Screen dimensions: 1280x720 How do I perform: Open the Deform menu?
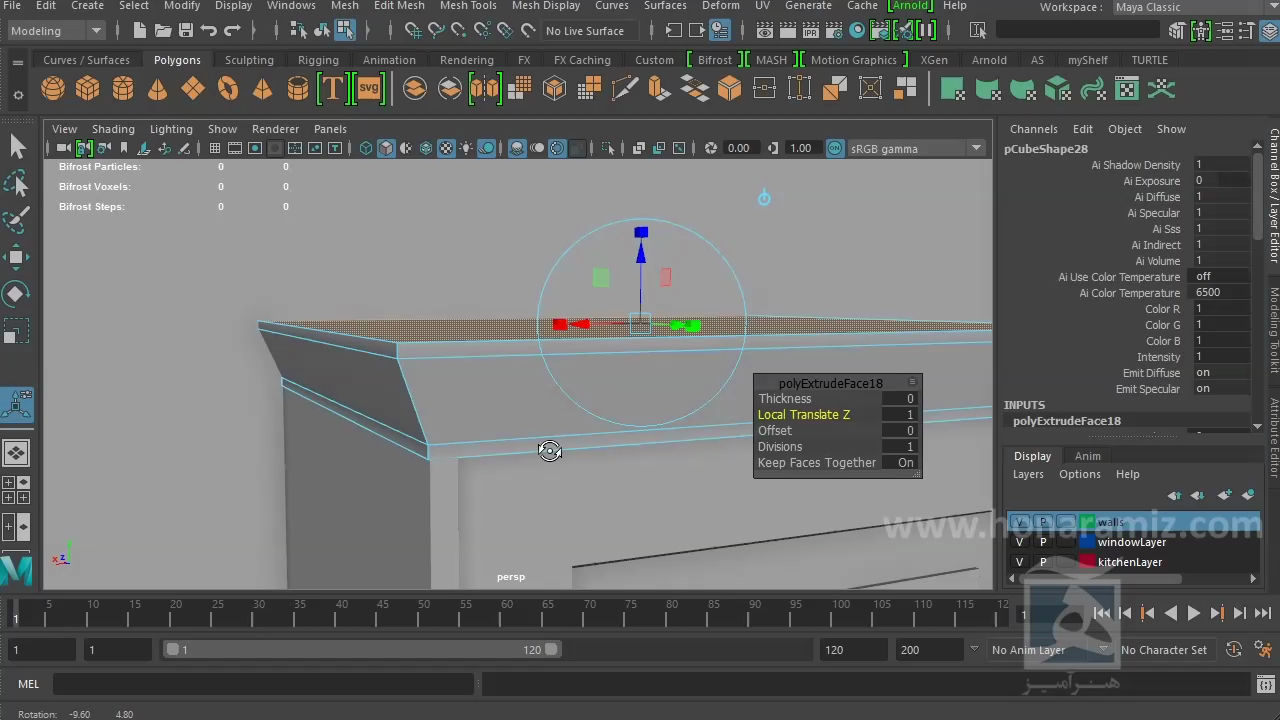[x=721, y=6]
